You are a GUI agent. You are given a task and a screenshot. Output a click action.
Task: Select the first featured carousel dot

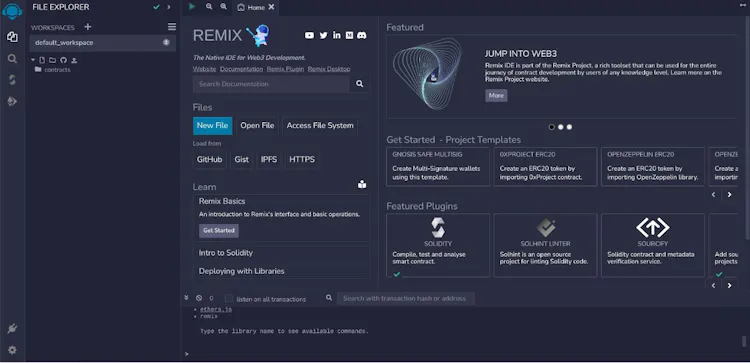pos(552,127)
